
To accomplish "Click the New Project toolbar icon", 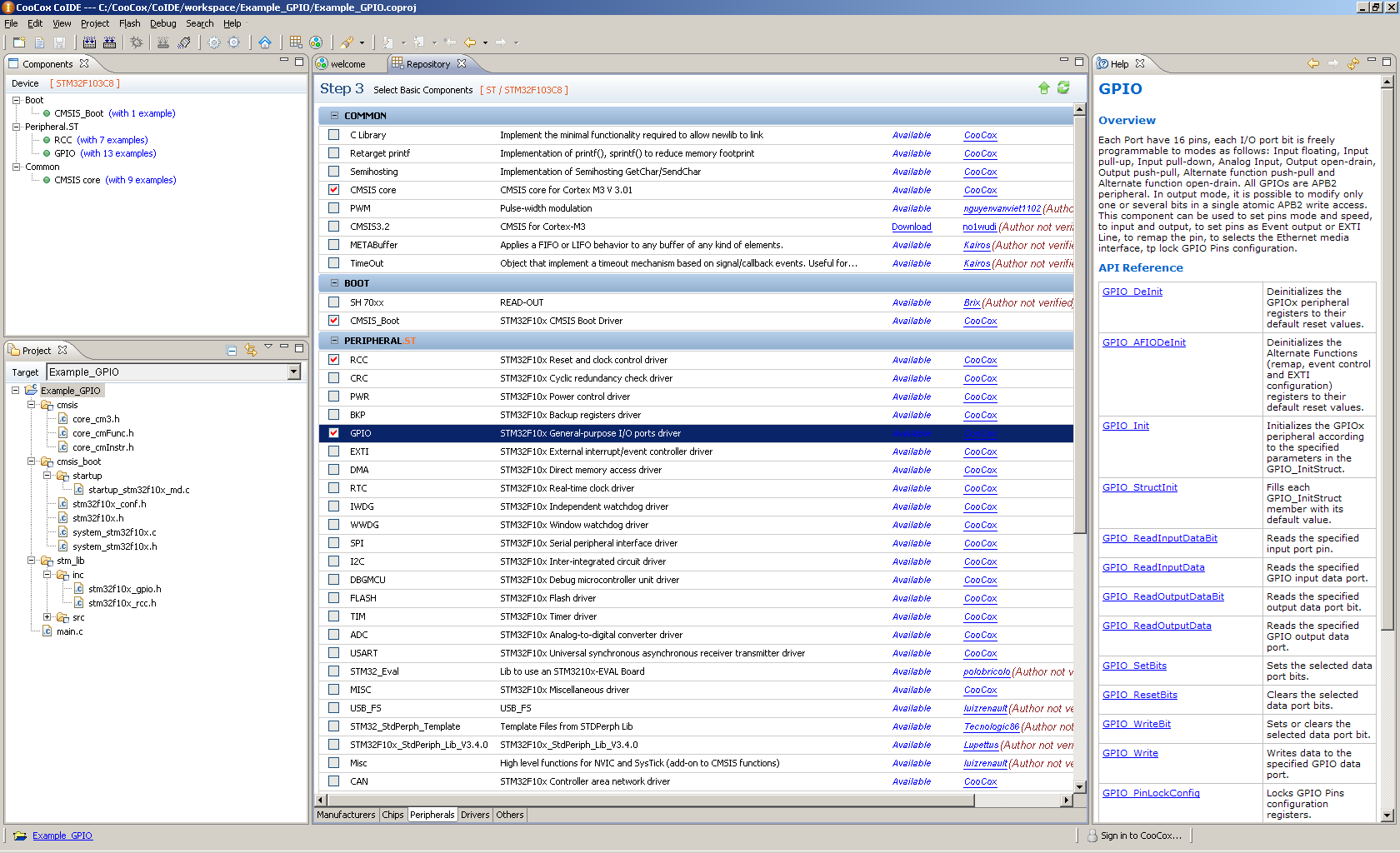I will [x=18, y=42].
